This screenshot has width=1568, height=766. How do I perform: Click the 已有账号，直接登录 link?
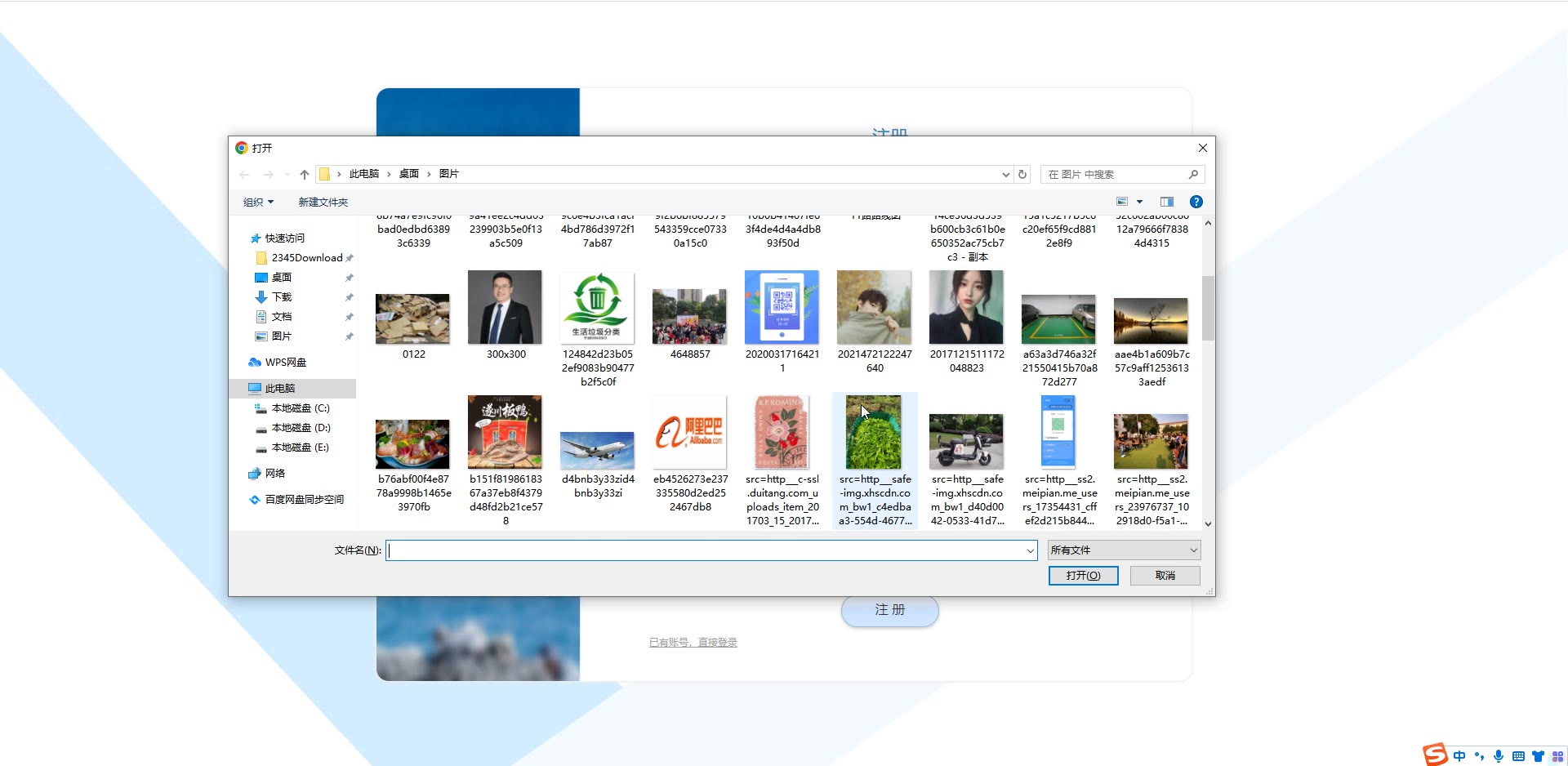coord(693,643)
